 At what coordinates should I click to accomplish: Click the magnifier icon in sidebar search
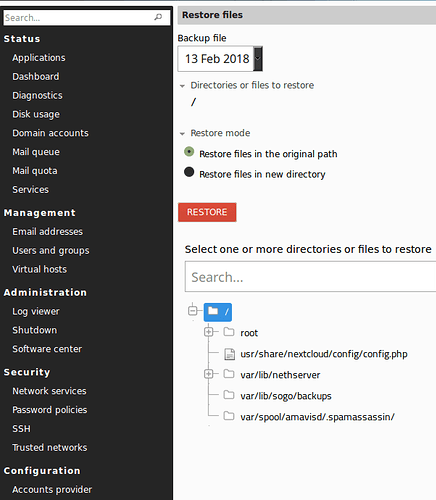coord(158,17)
